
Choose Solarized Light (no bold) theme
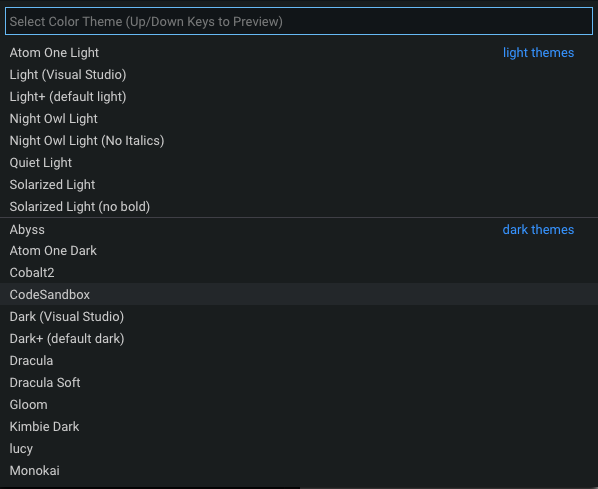(299, 207)
